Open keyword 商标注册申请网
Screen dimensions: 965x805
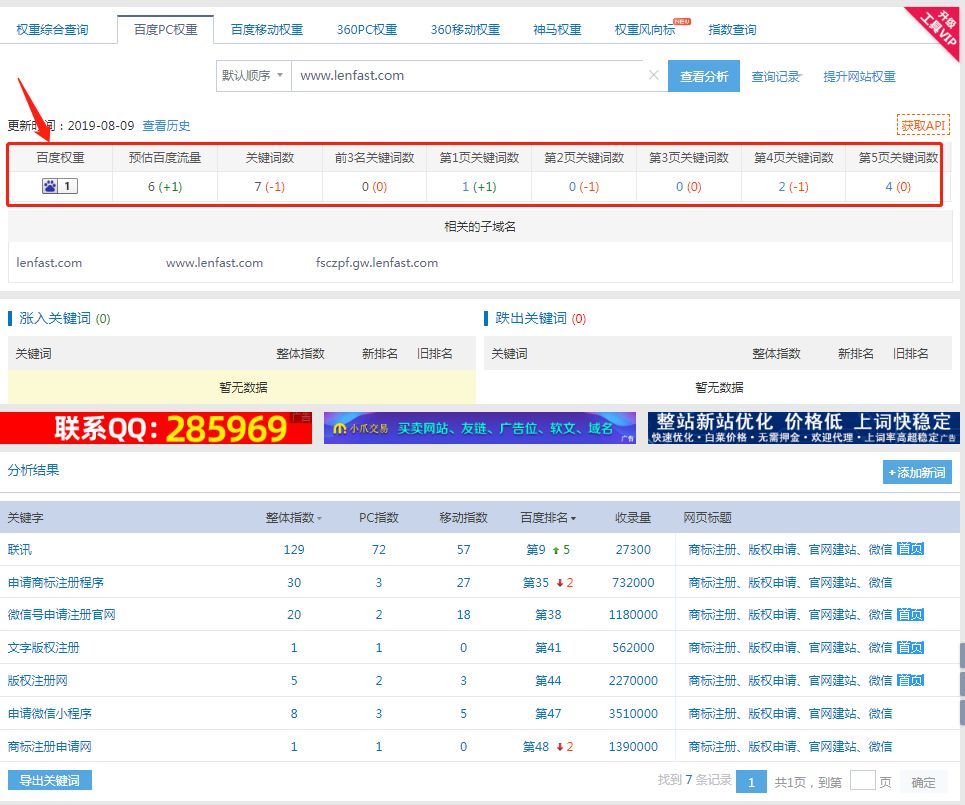tap(50, 747)
